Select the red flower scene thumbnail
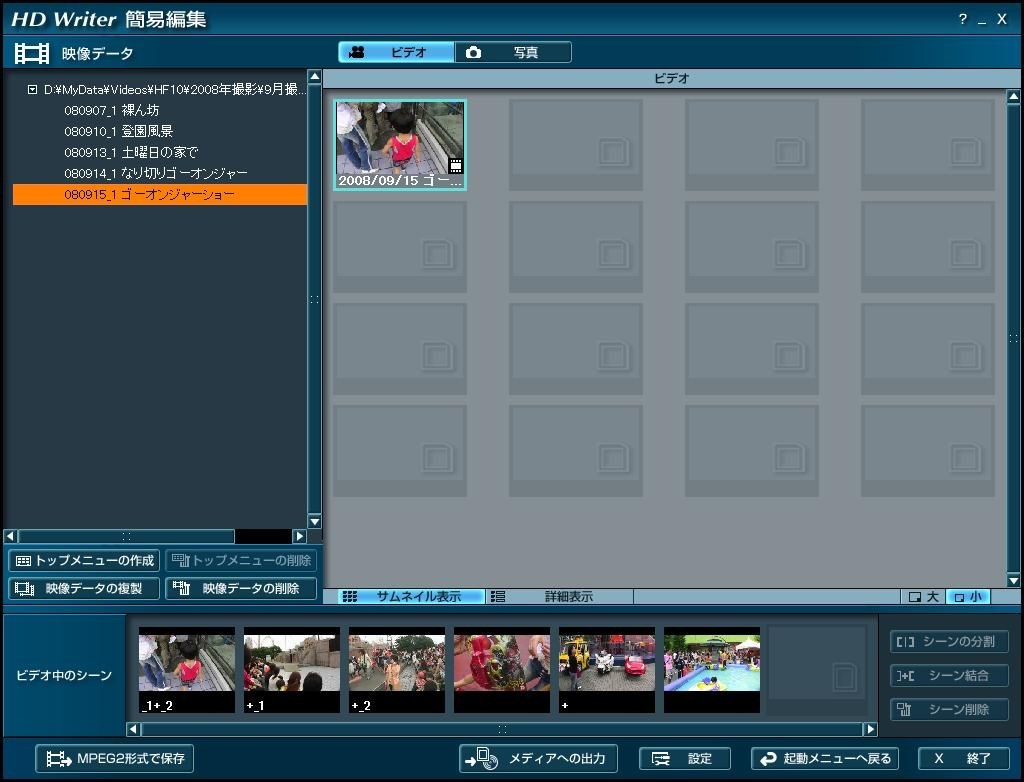 click(x=502, y=670)
